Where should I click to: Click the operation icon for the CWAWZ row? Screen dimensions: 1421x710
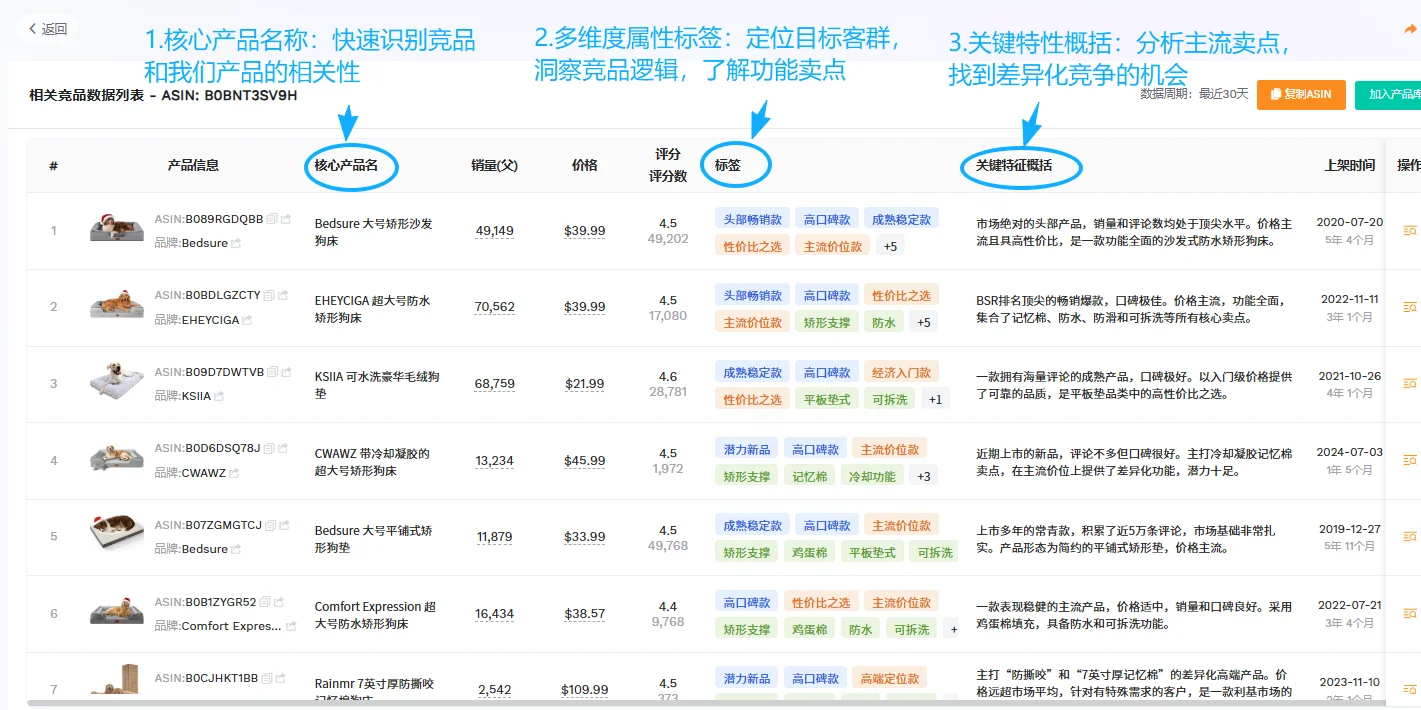pos(1410,460)
